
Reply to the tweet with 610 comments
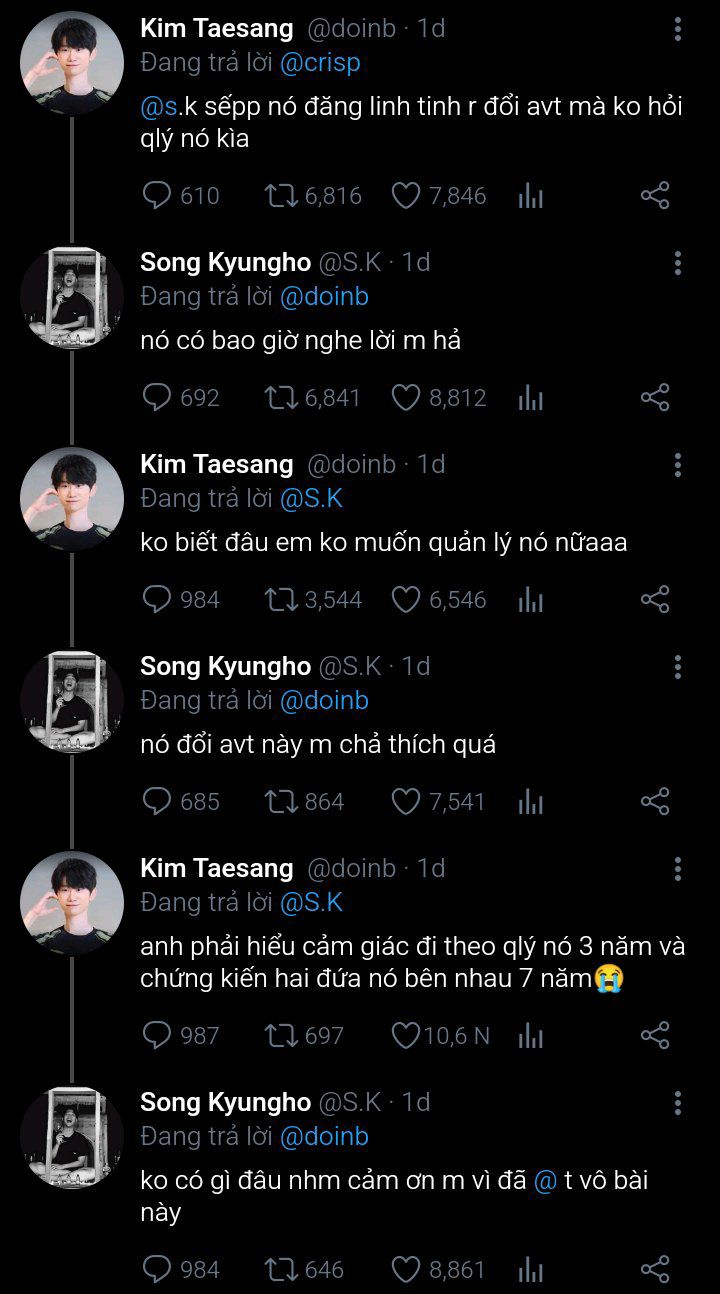point(158,195)
